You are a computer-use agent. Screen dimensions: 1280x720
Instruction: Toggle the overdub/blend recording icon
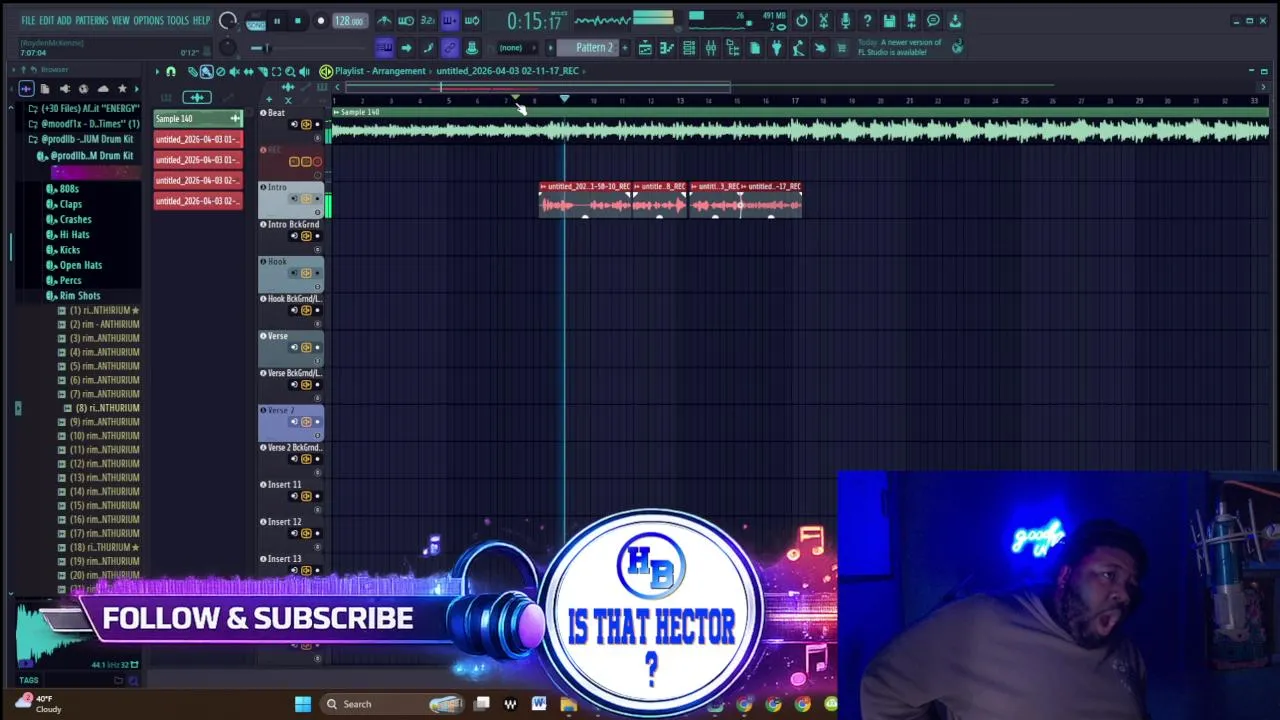[450, 21]
